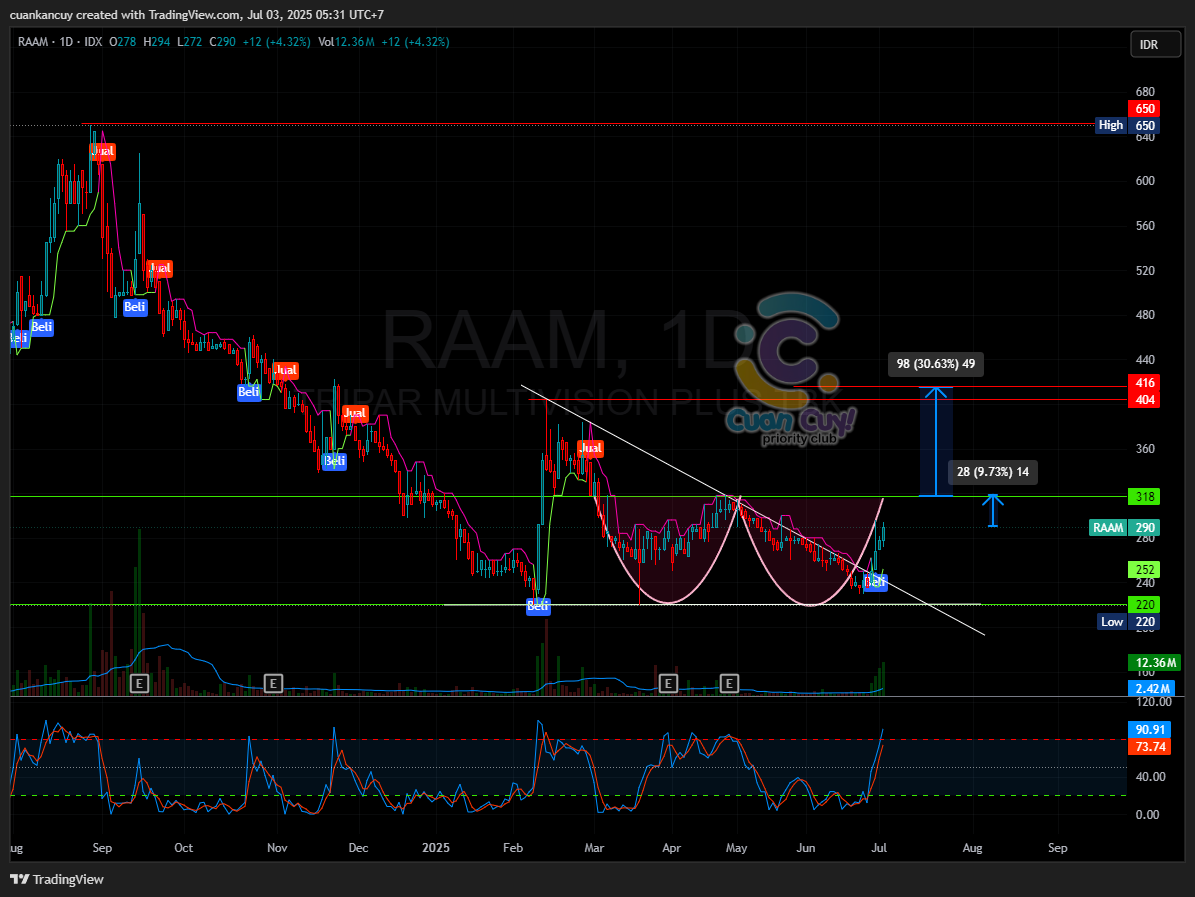Select the Jual sell marker at the September peak

[103, 152]
